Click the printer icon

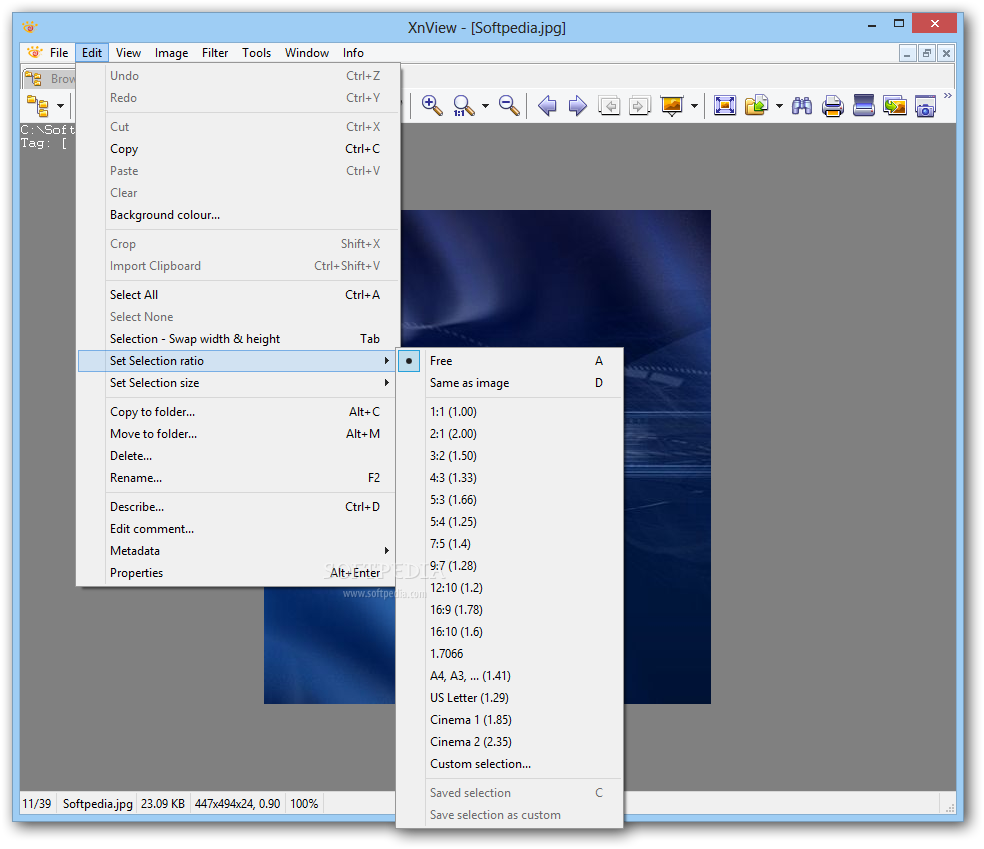(833, 105)
